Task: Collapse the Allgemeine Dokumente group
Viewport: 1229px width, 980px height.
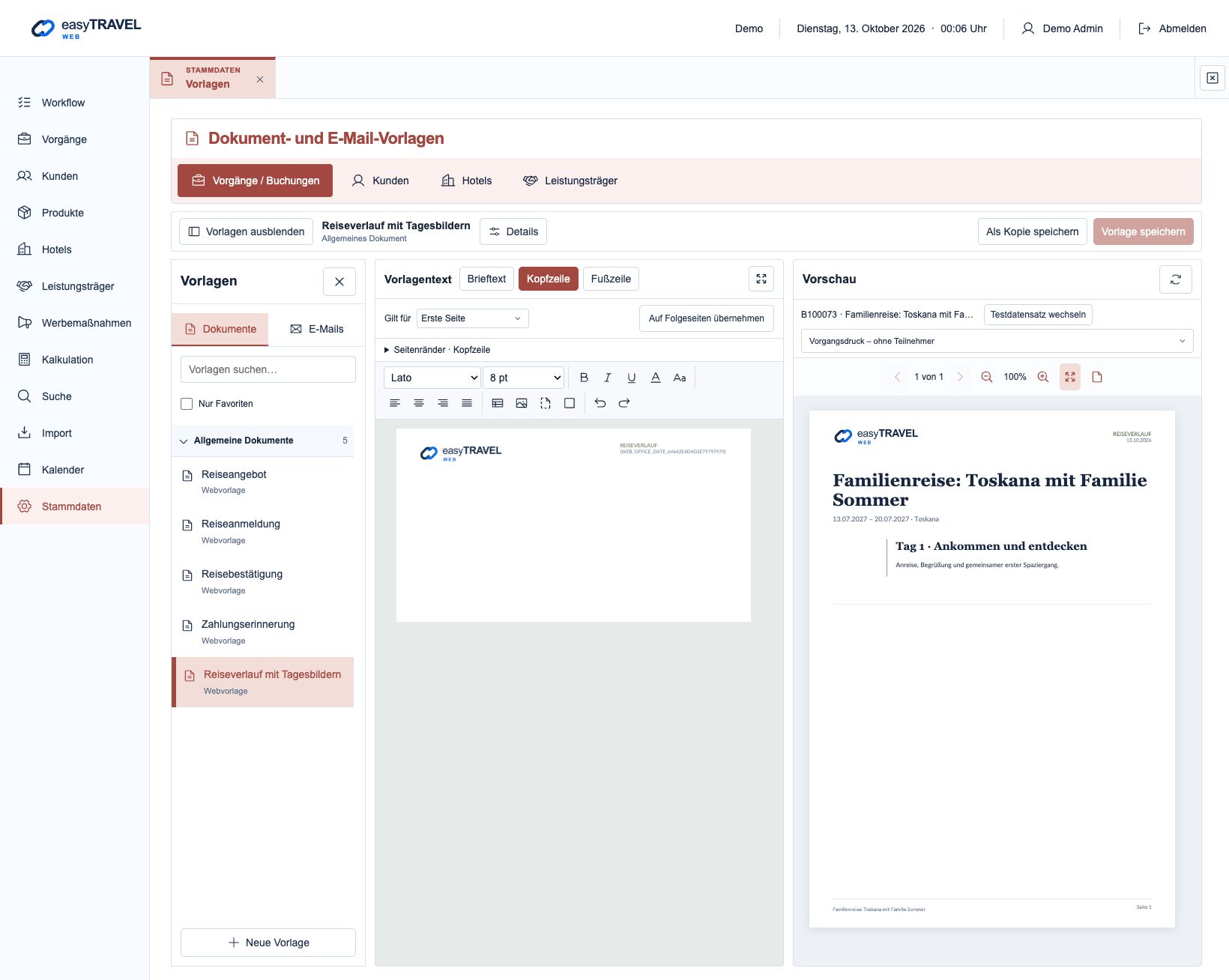Action: [x=262, y=441]
